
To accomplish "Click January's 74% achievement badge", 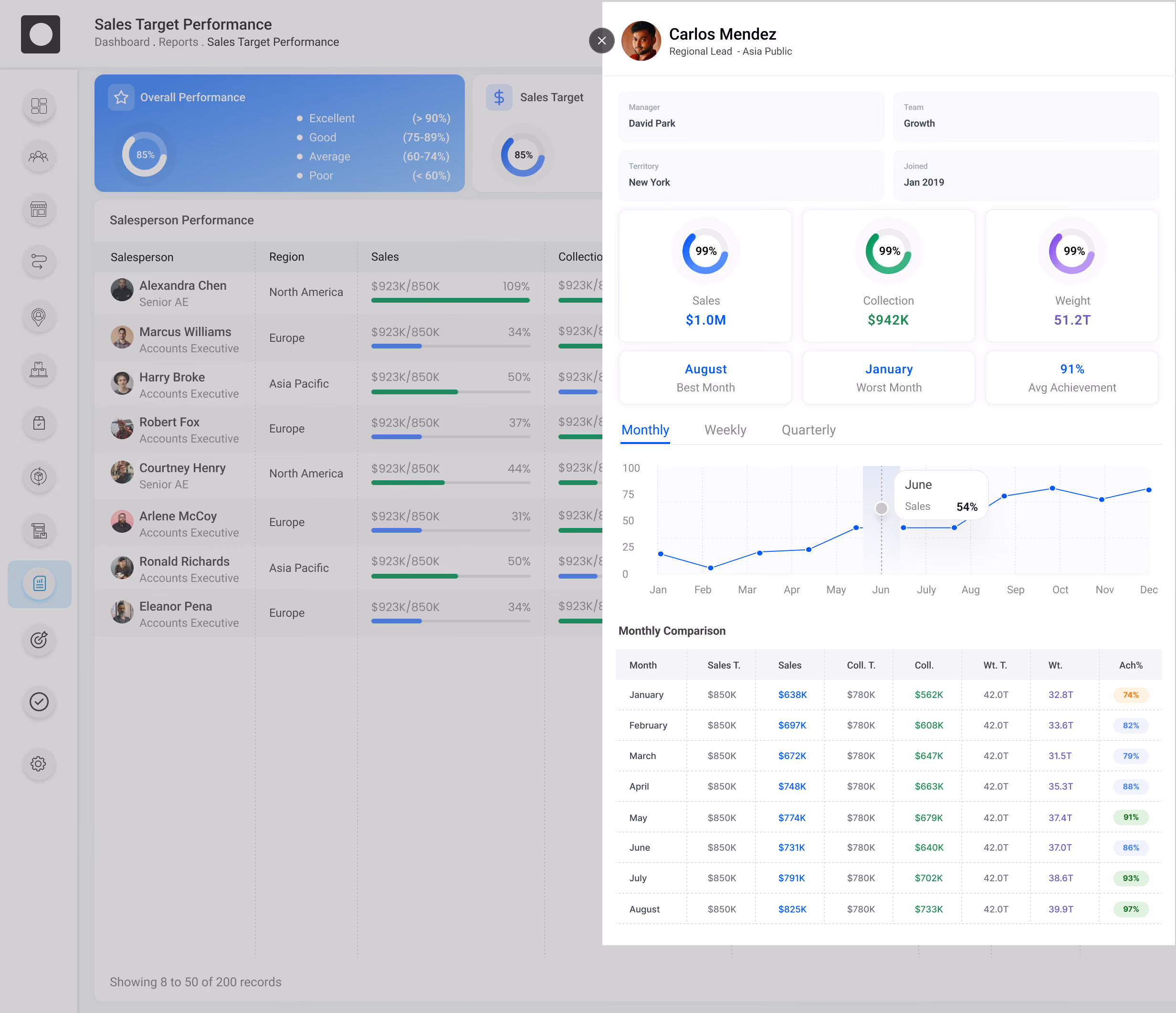I will point(1131,695).
